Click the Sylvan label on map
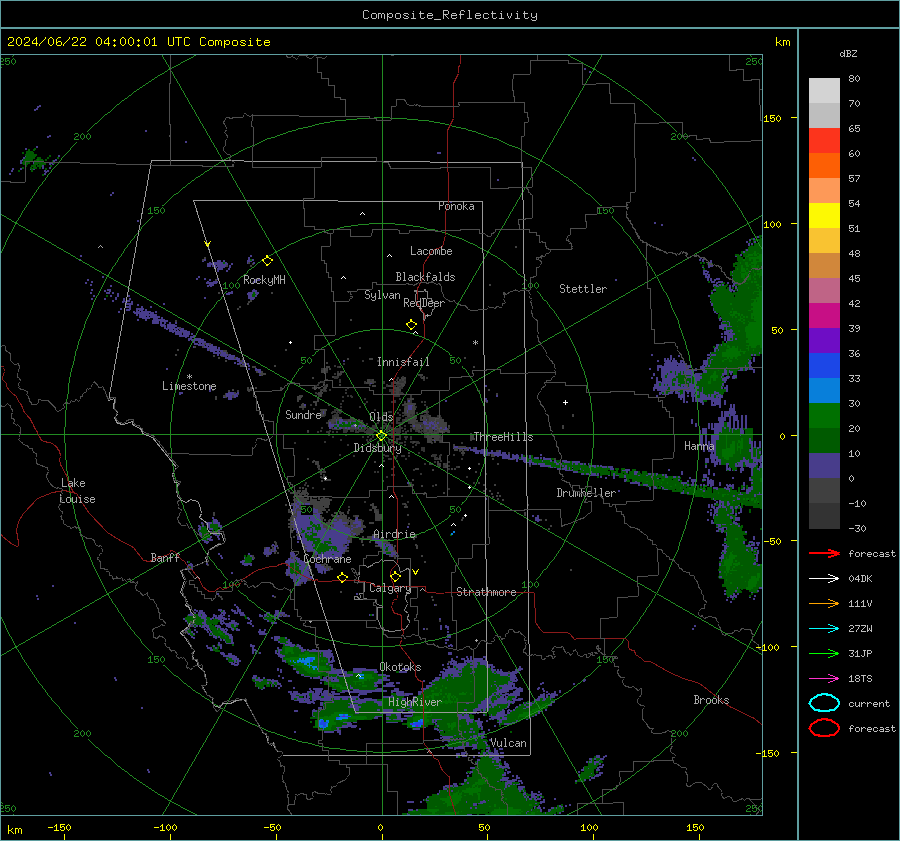 click(382, 295)
